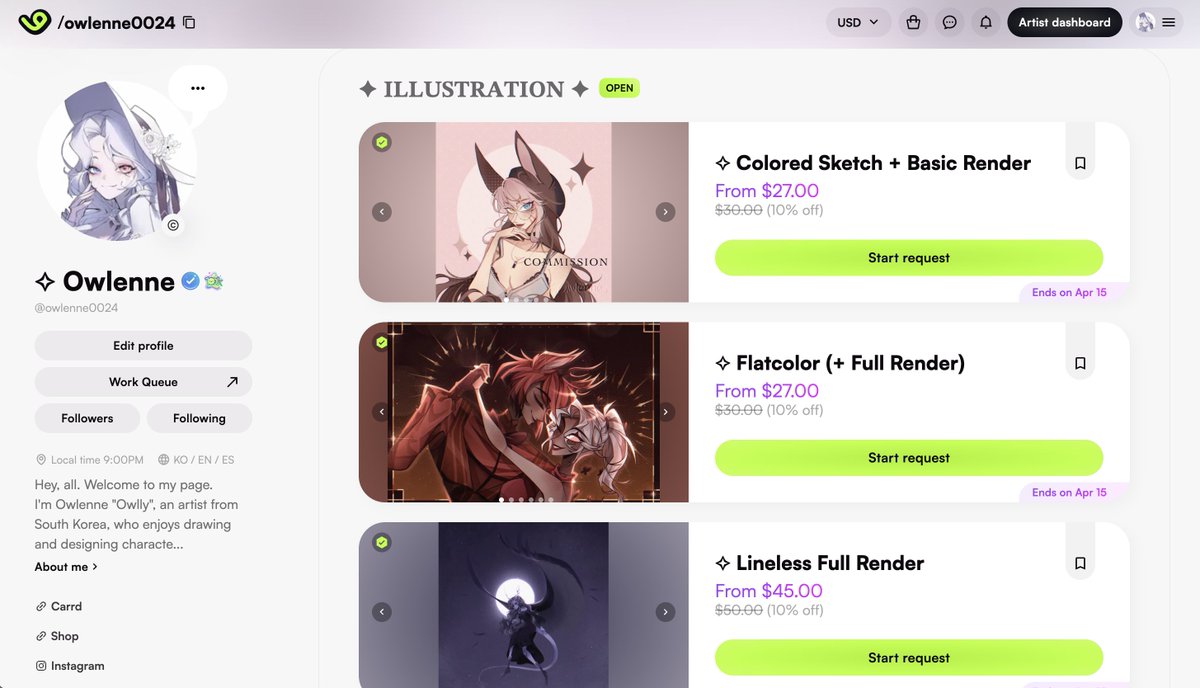Click the Lineless Full Render moon thumbnail
Screen dimensions: 1200x688
[x=523, y=605]
